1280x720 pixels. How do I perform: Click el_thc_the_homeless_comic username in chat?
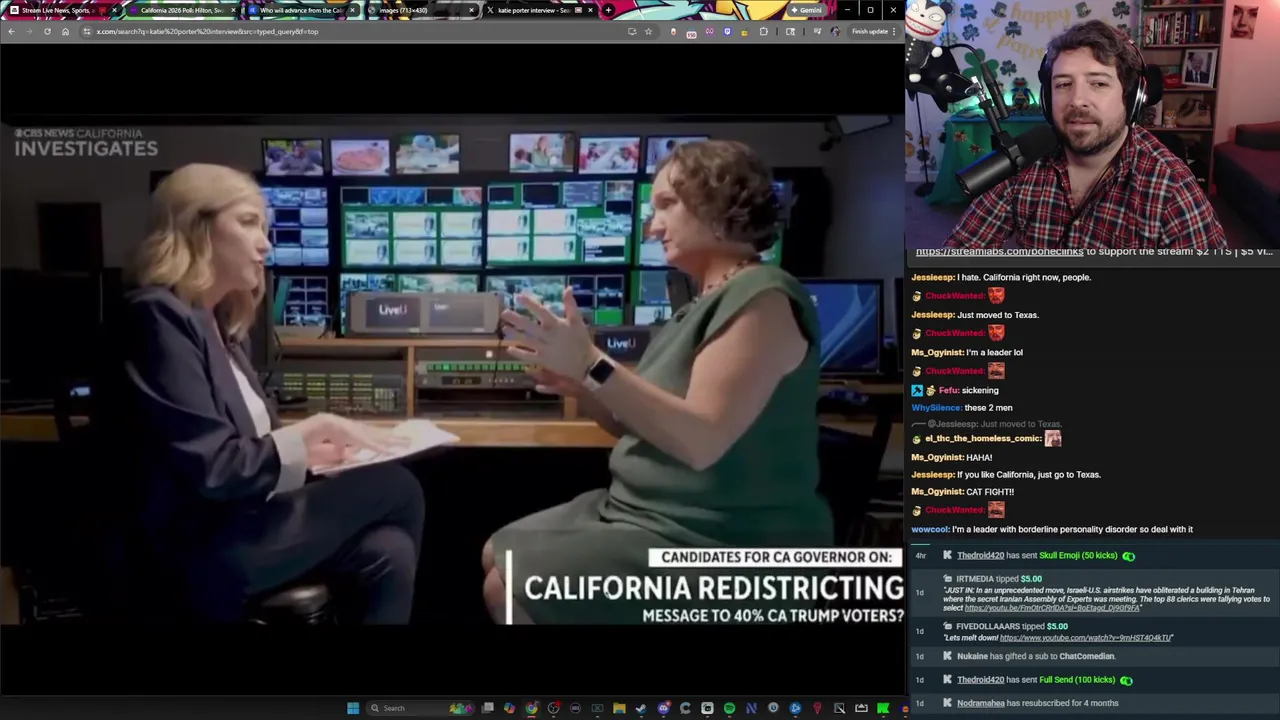(982, 438)
